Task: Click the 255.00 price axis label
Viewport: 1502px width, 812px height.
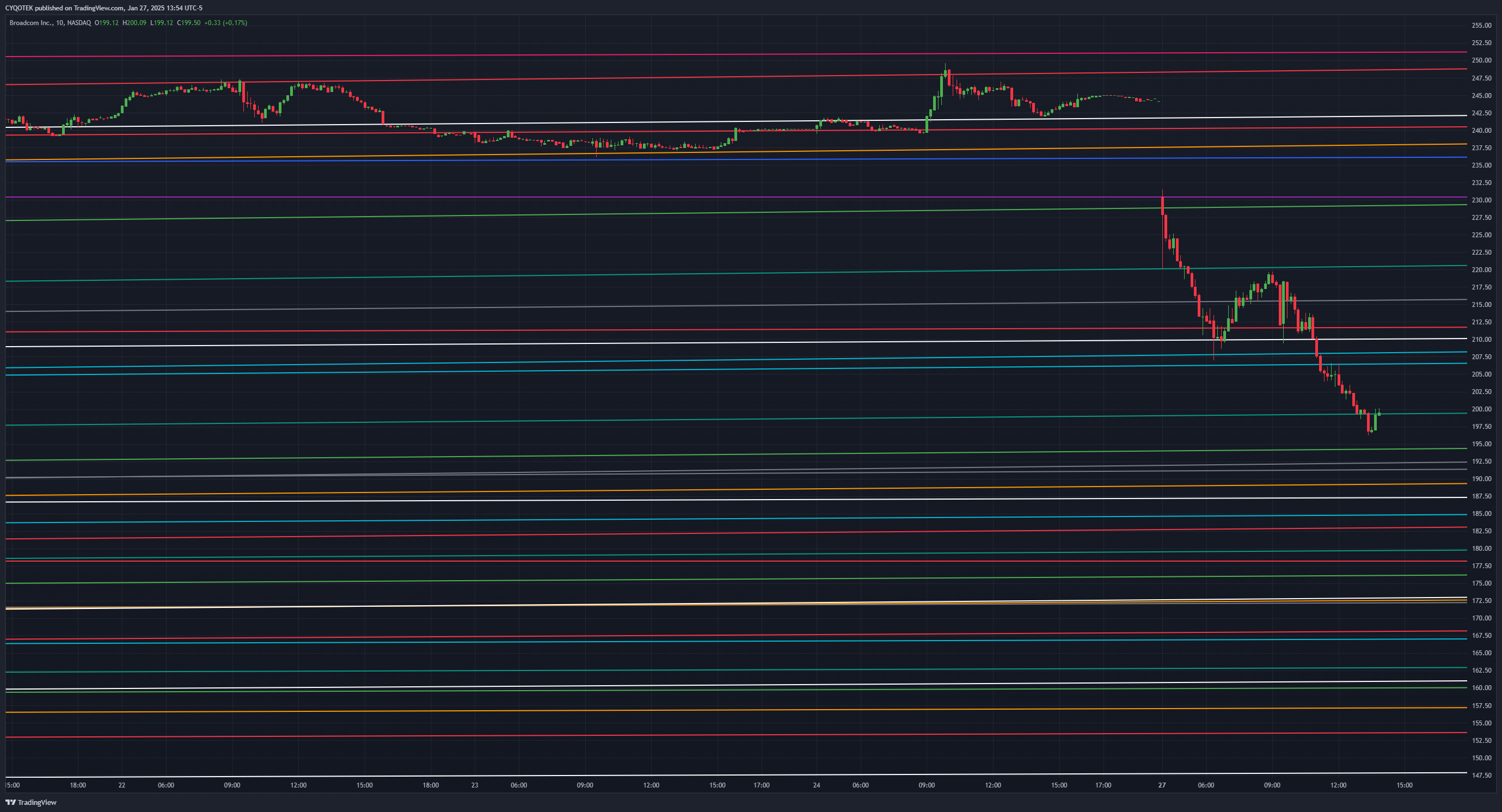Action: click(x=1482, y=26)
